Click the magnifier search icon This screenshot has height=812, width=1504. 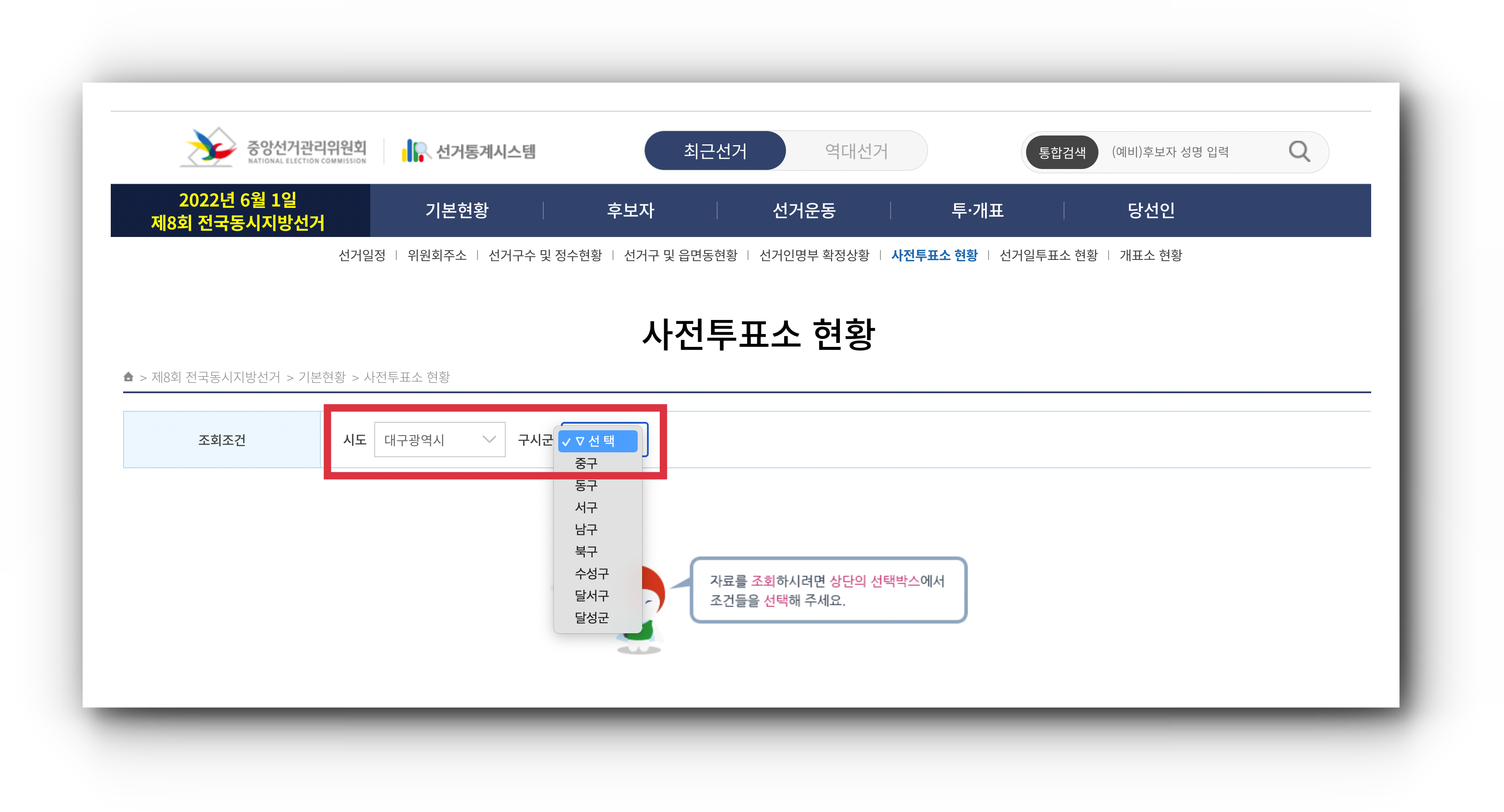(1299, 152)
